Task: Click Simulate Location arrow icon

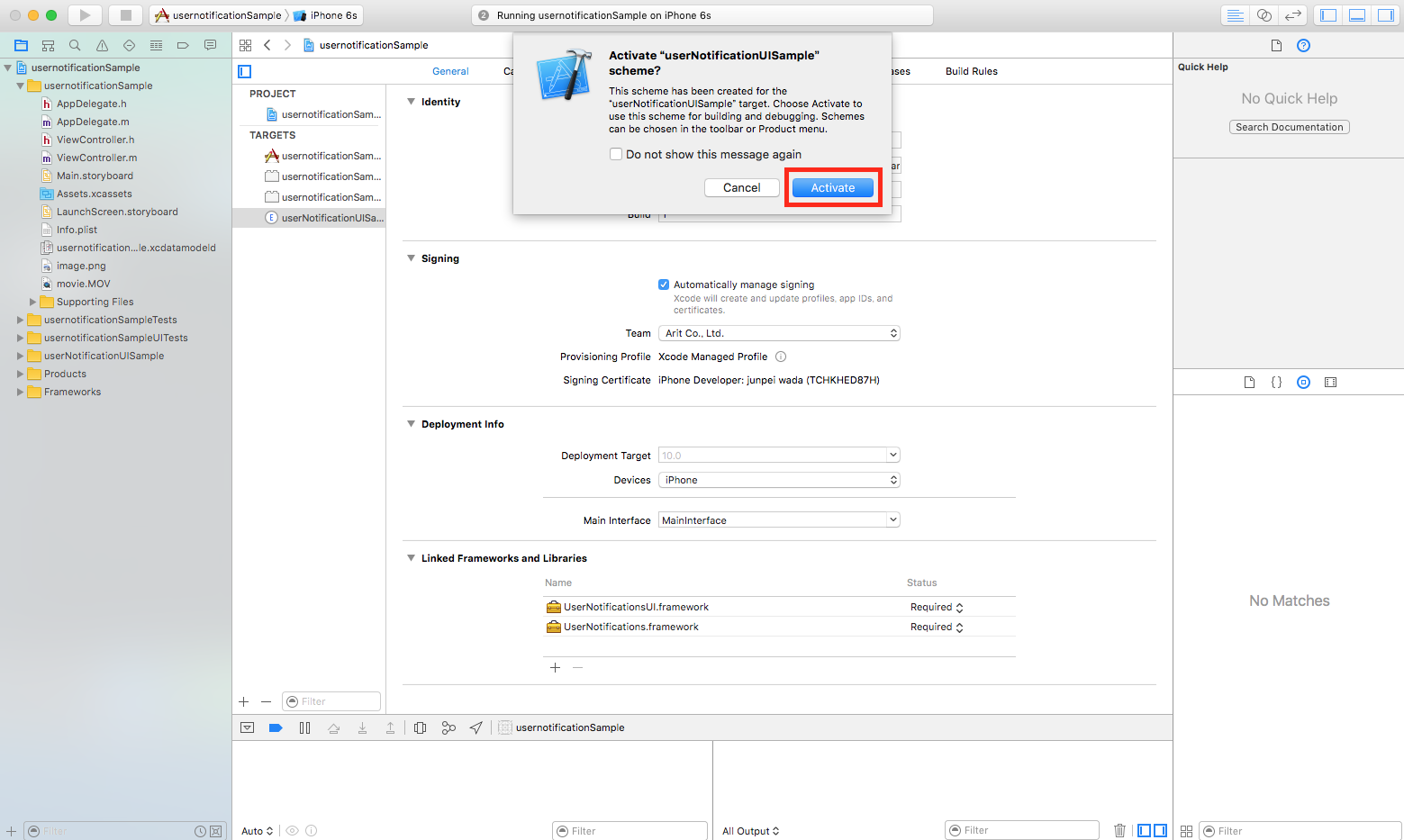Action: 476,727
